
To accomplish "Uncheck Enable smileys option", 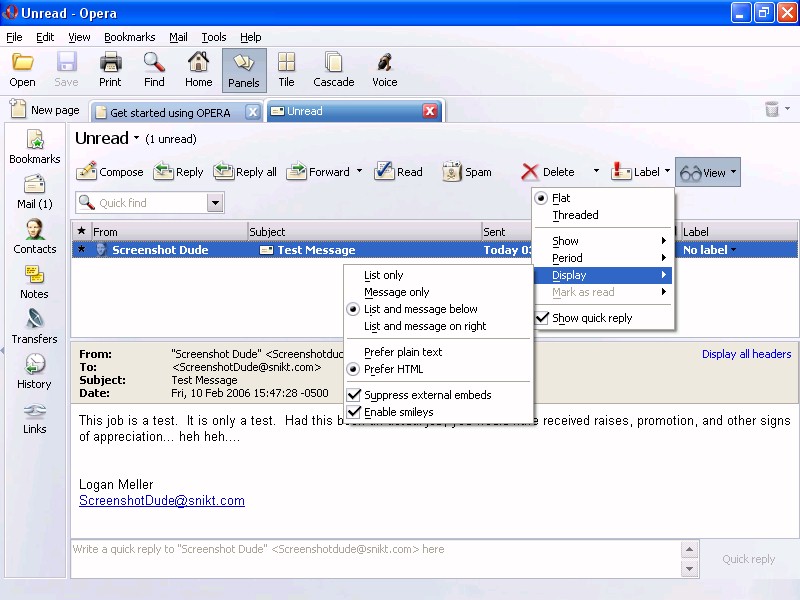I will 354,412.
